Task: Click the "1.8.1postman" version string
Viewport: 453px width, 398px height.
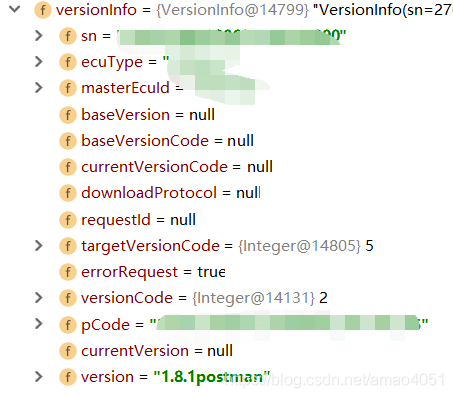Action: pos(212,377)
